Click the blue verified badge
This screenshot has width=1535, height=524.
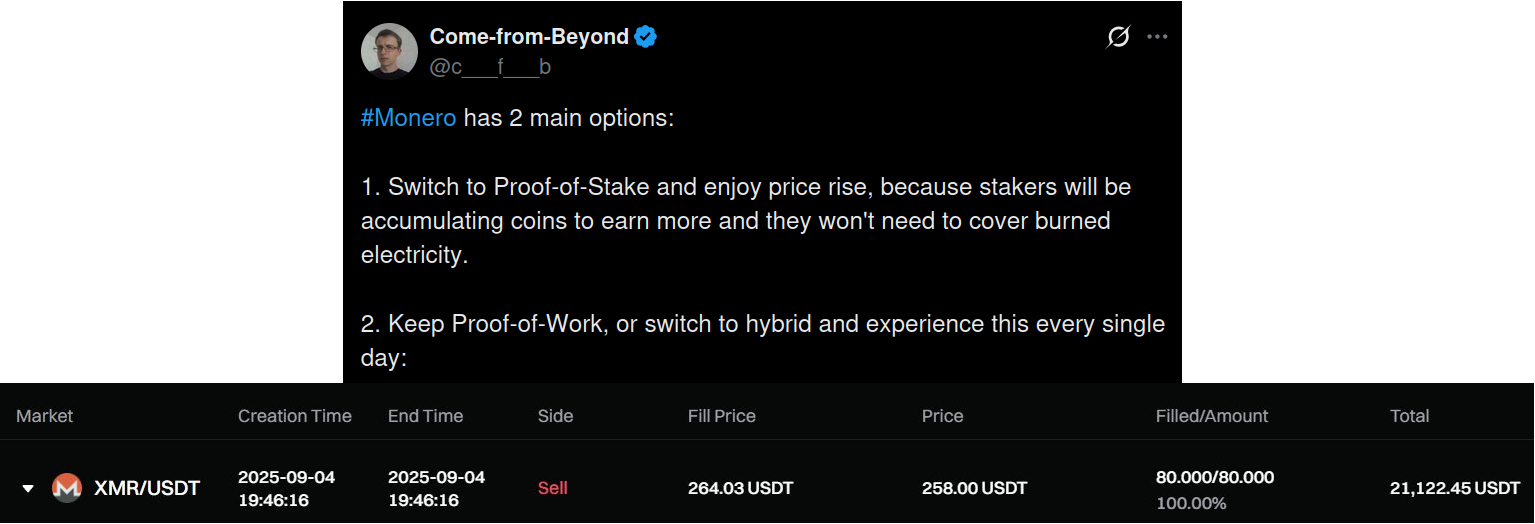pyautogui.click(x=646, y=38)
